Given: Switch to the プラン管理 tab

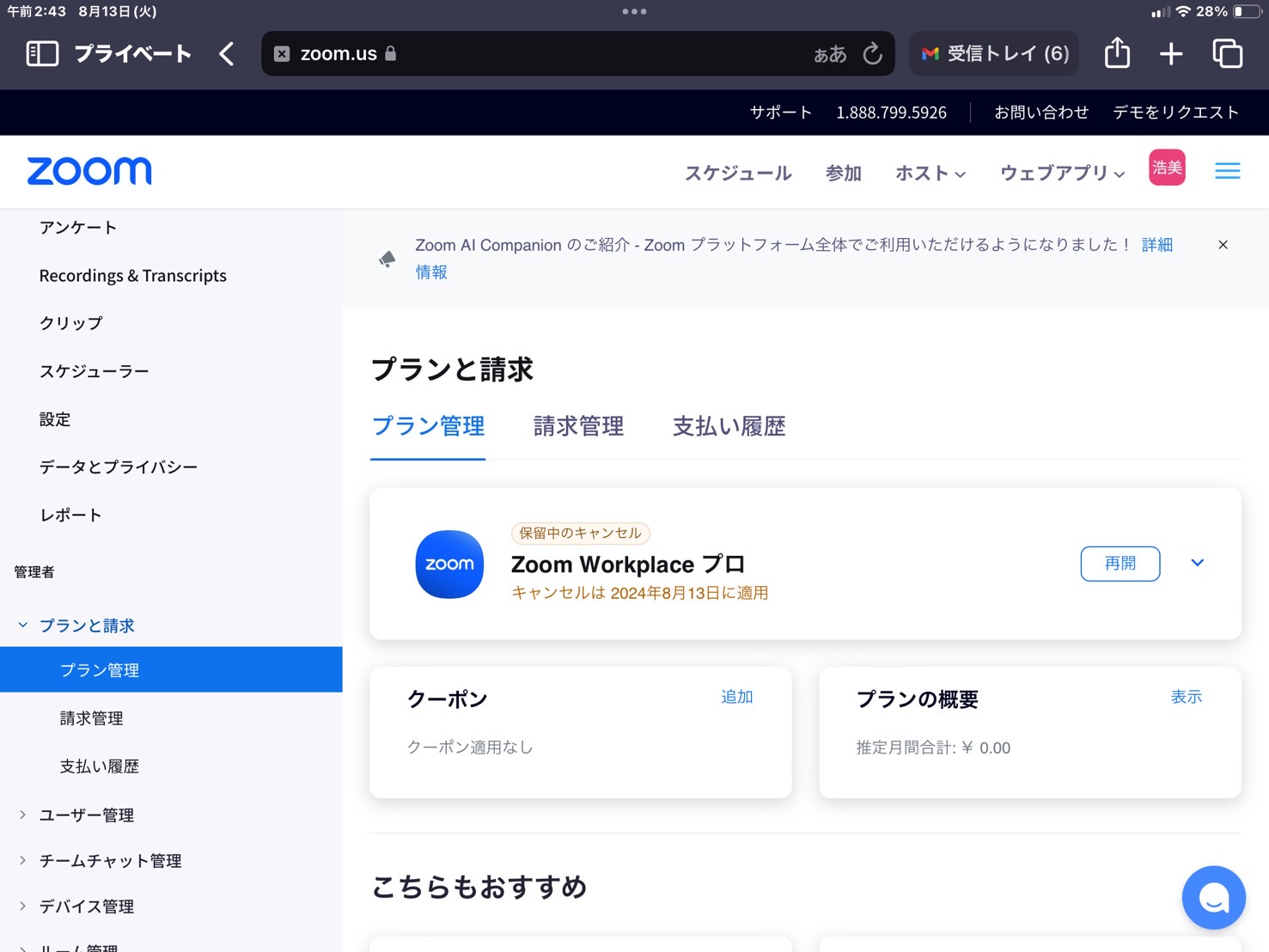Looking at the screenshot, I should click(x=428, y=426).
